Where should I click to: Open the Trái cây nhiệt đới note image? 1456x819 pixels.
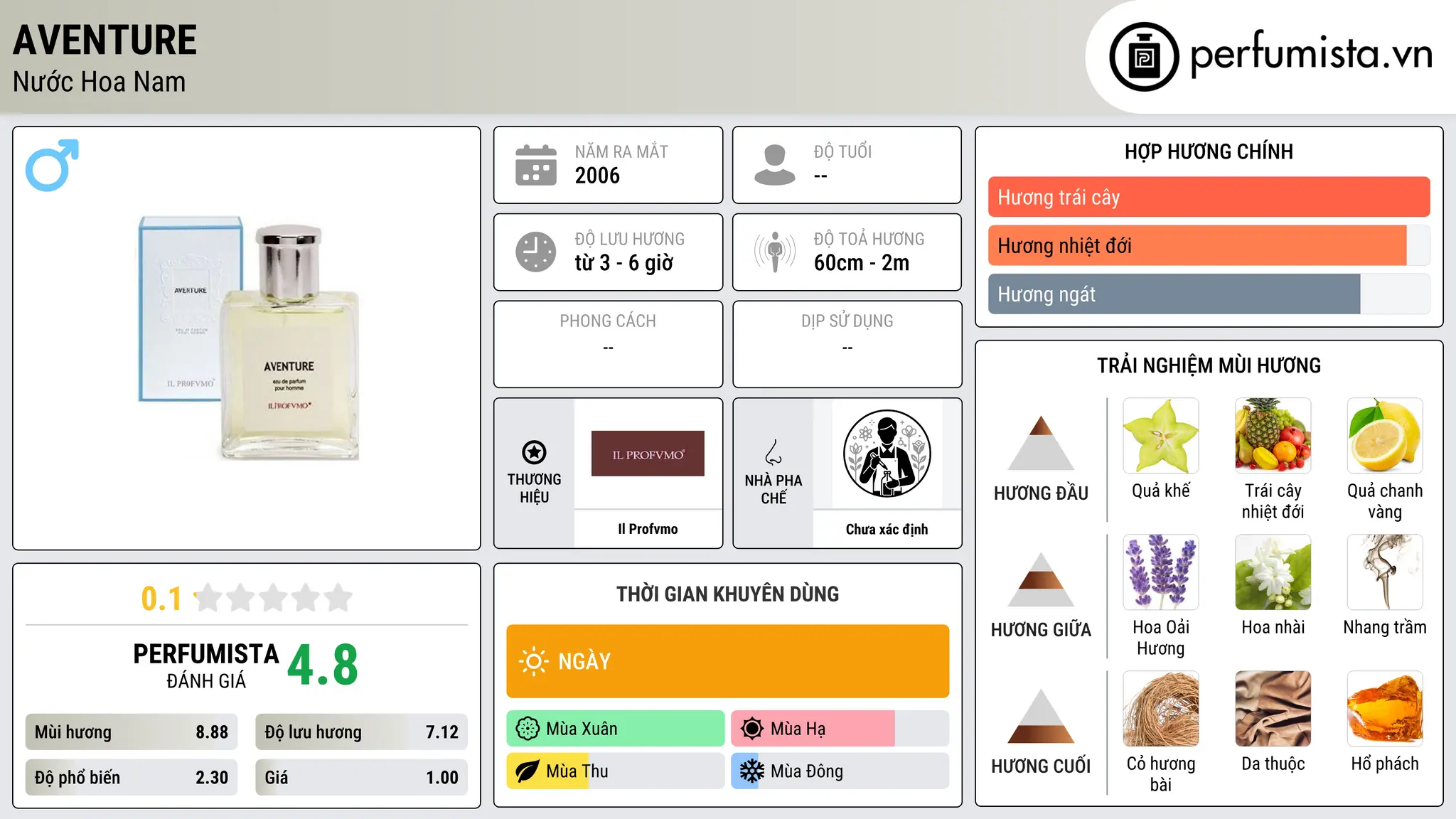pos(1273,436)
